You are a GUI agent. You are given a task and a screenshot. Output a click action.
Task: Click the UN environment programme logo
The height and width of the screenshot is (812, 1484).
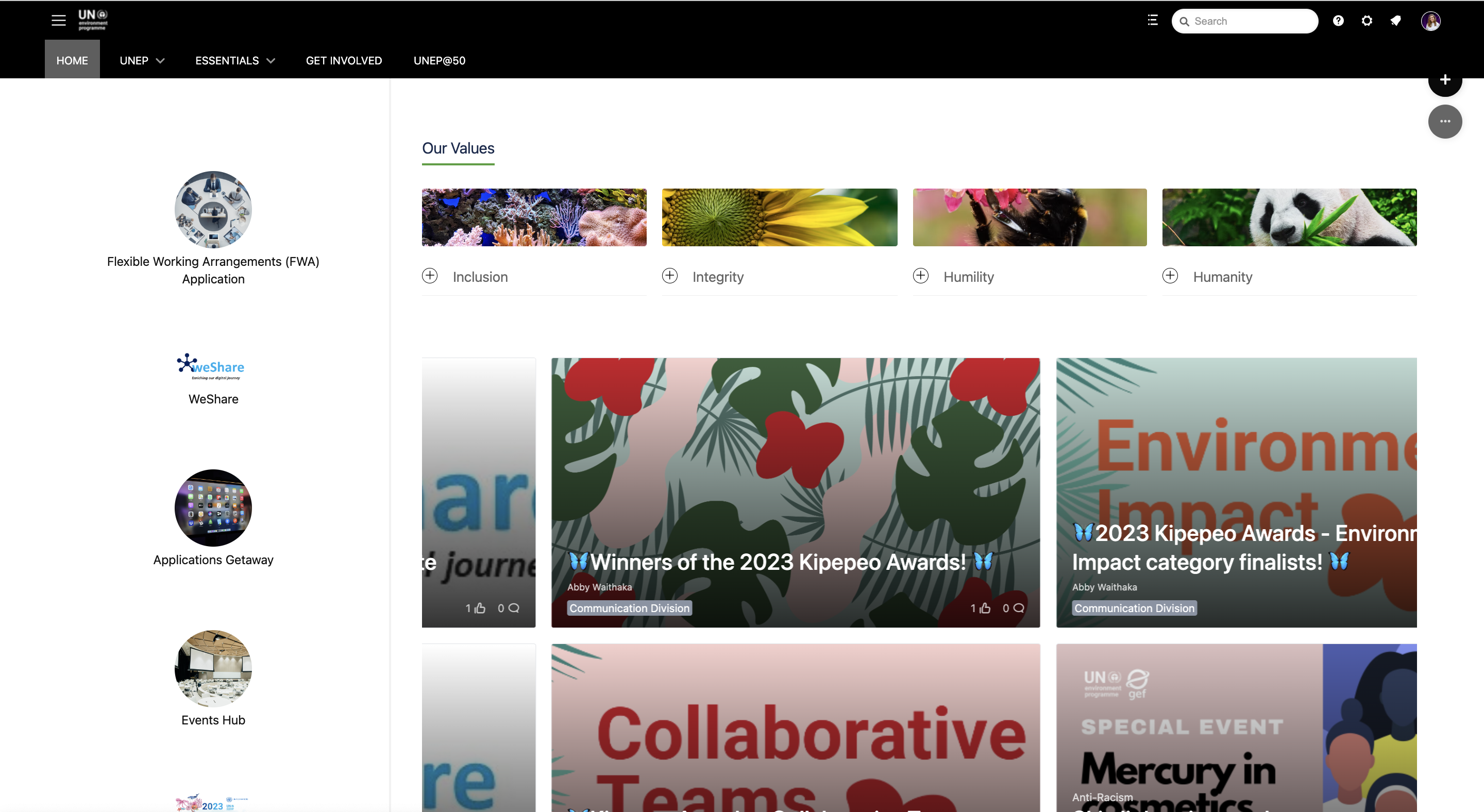[93, 20]
